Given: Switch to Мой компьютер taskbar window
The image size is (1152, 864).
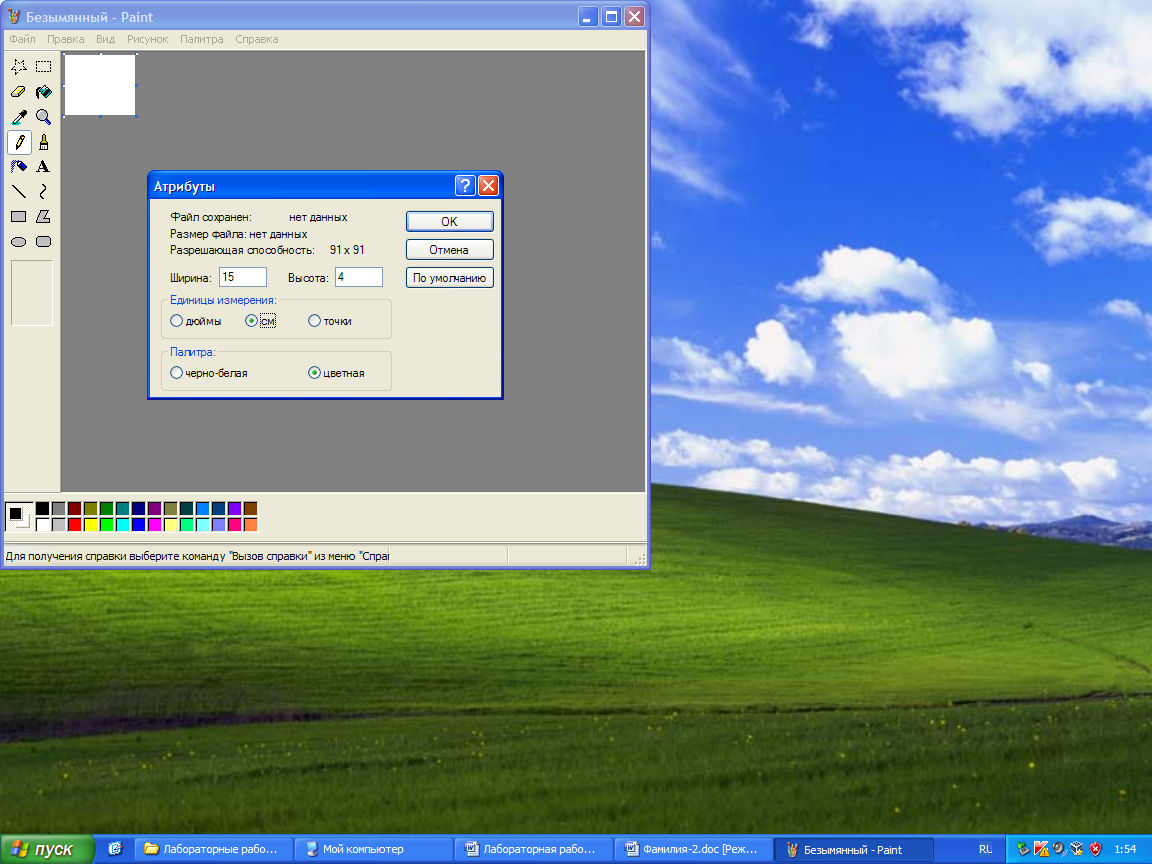Looking at the screenshot, I should 372,849.
